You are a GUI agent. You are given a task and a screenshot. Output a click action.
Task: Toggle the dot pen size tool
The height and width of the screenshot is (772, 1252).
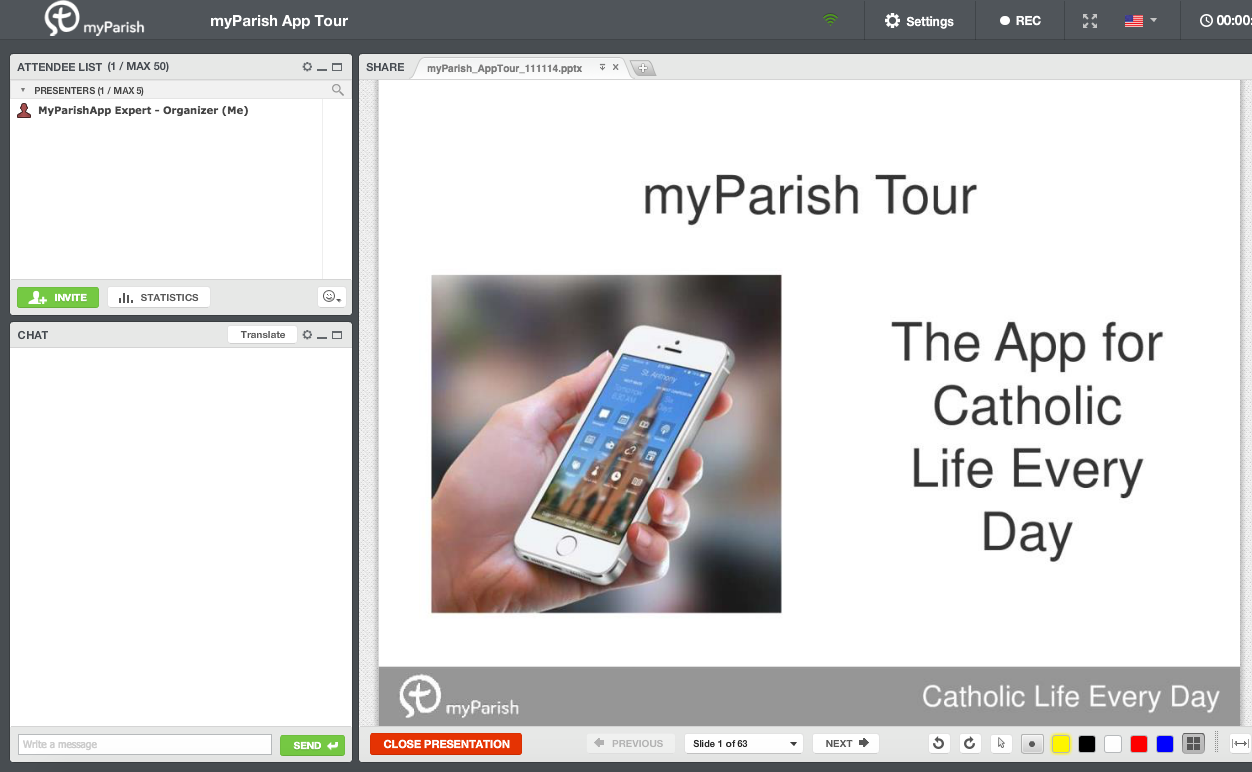pyautogui.click(x=1033, y=743)
